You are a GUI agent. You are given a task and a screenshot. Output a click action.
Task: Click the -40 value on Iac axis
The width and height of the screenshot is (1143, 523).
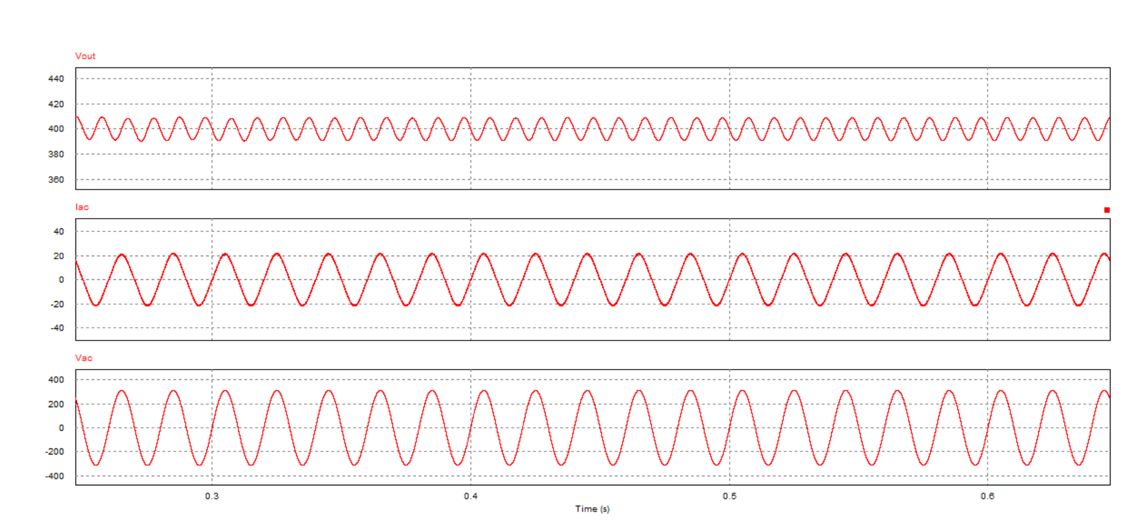coord(56,328)
